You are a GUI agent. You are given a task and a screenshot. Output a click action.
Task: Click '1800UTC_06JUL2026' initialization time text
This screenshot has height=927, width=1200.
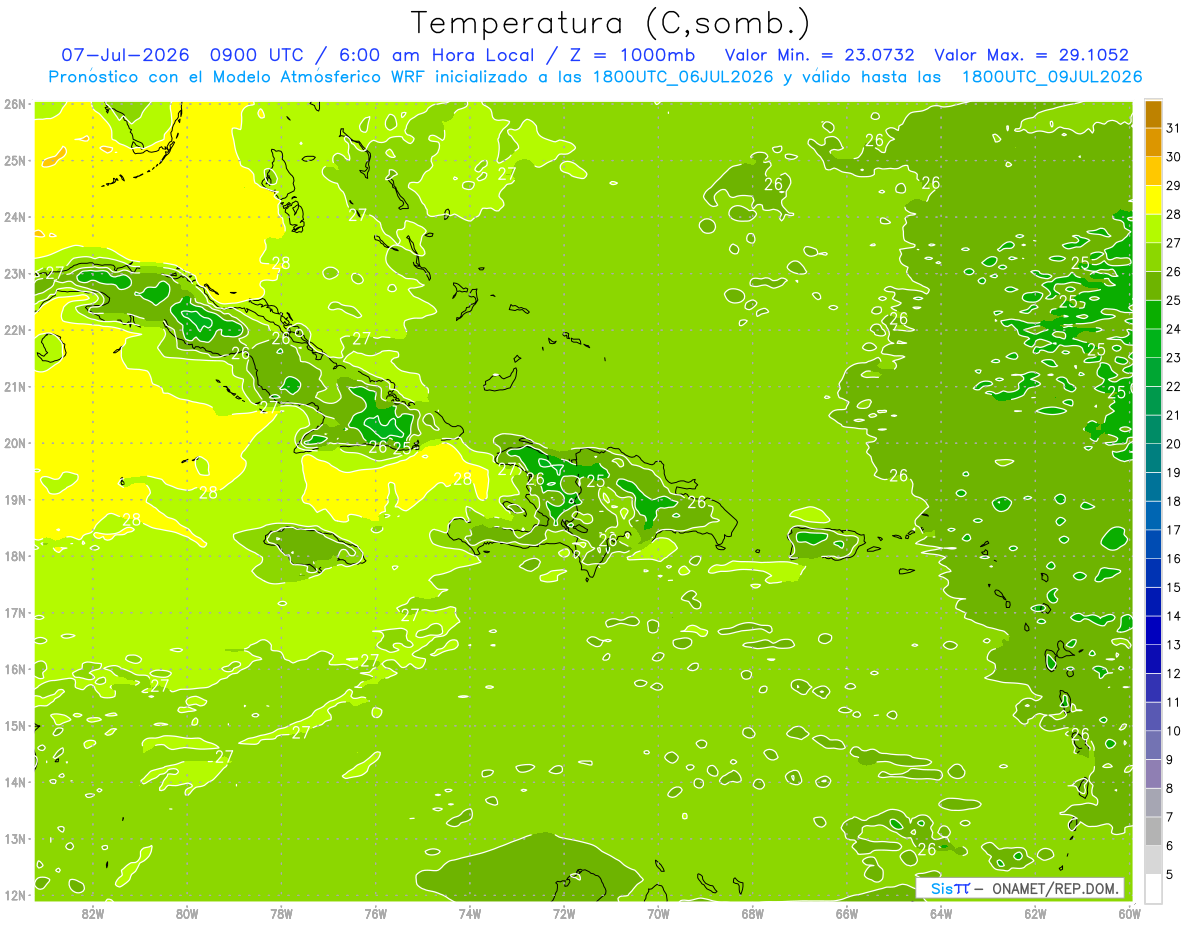(683, 76)
